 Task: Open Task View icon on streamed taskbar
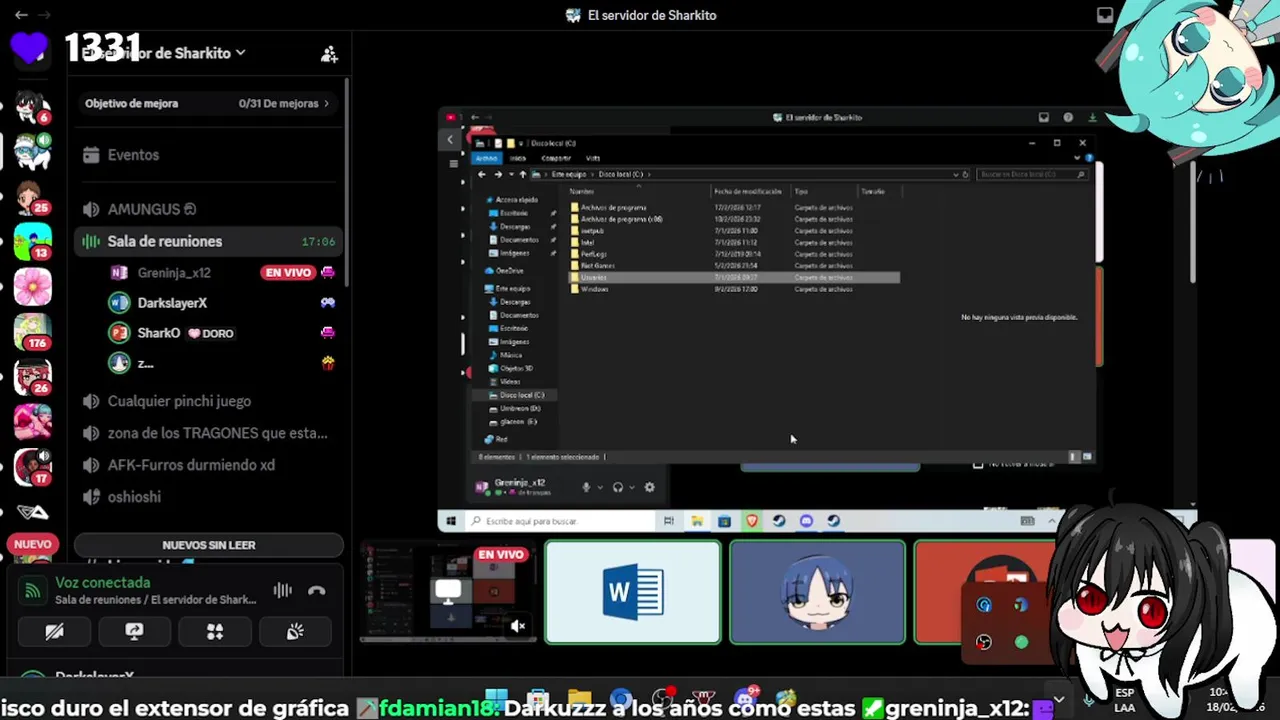[x=669, y=521]
